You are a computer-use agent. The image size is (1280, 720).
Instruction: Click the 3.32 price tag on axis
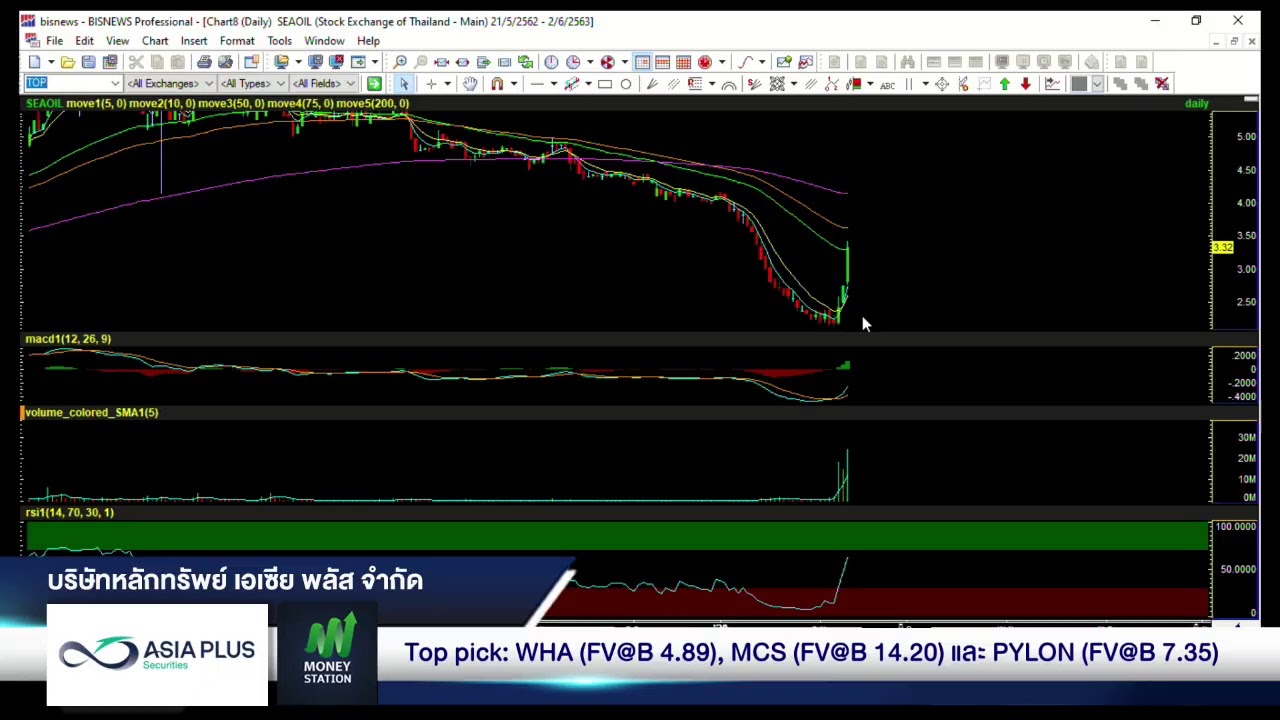click(1222, 248)
